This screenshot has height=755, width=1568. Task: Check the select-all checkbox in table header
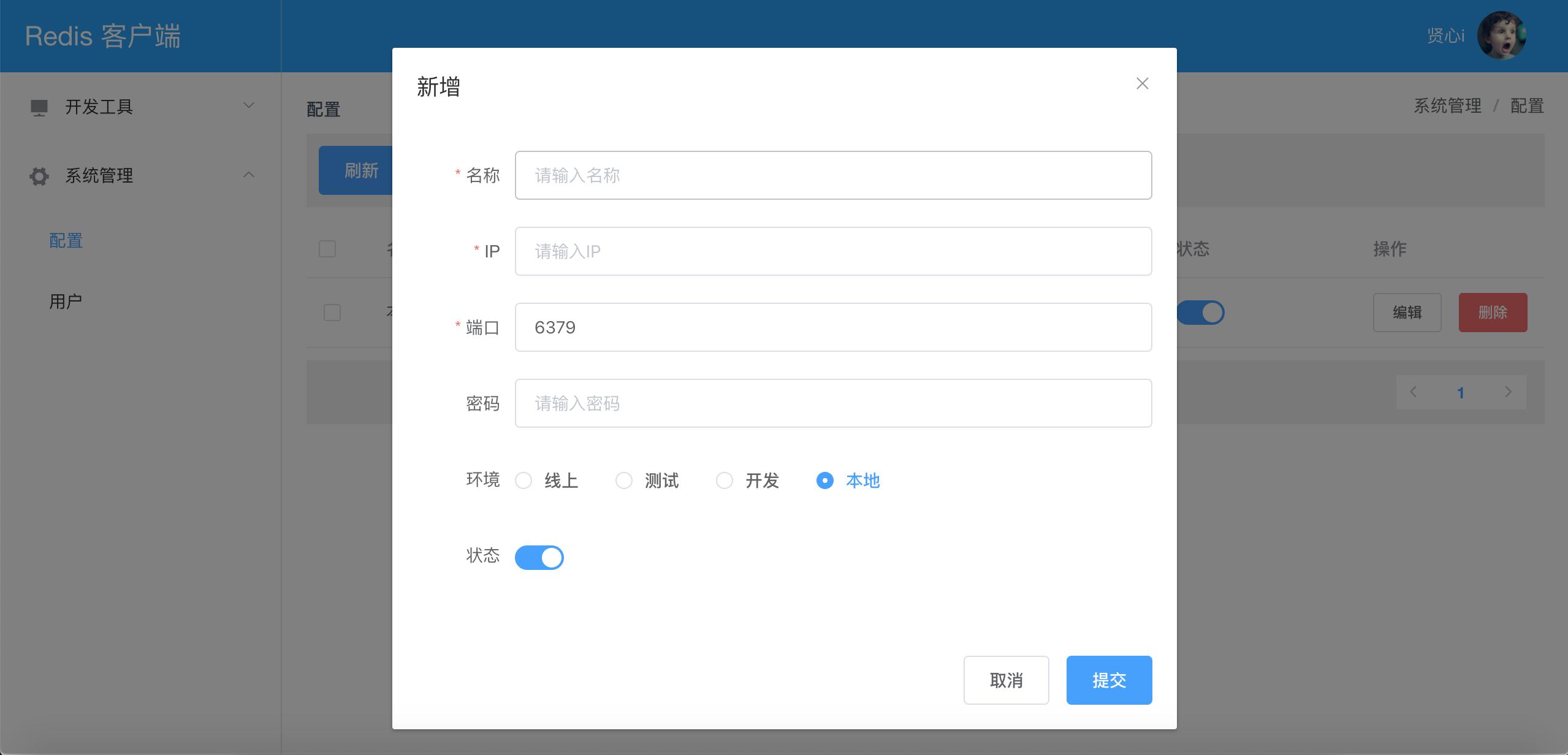327,249
